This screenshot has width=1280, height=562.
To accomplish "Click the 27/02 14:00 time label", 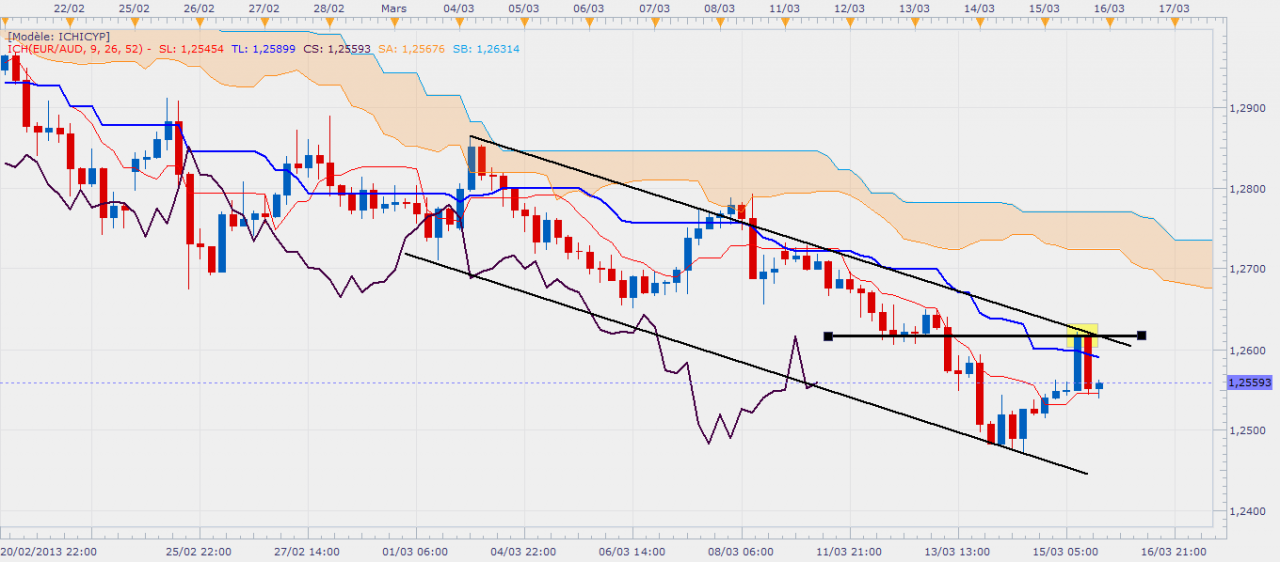I will (x=309, y=551).
